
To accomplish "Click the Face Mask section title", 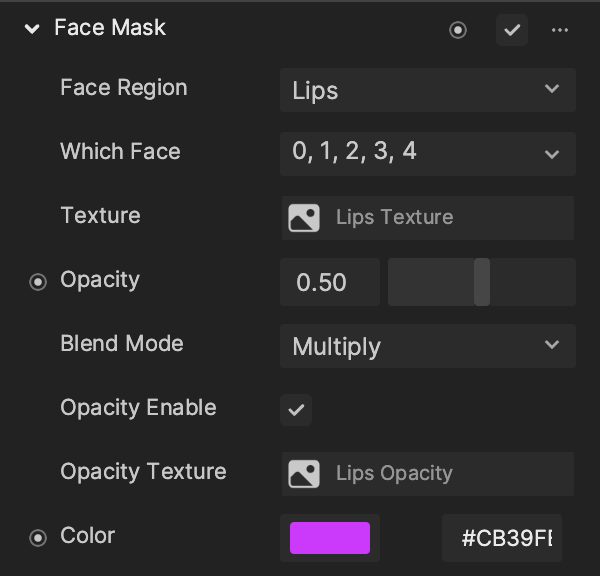I will click(110, 28).
